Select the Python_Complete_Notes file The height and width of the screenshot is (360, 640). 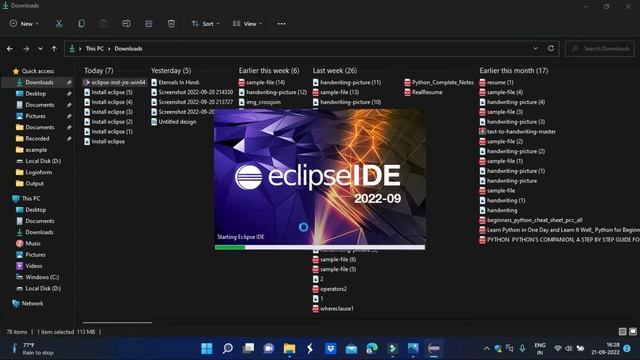click(x=439, y=82)
